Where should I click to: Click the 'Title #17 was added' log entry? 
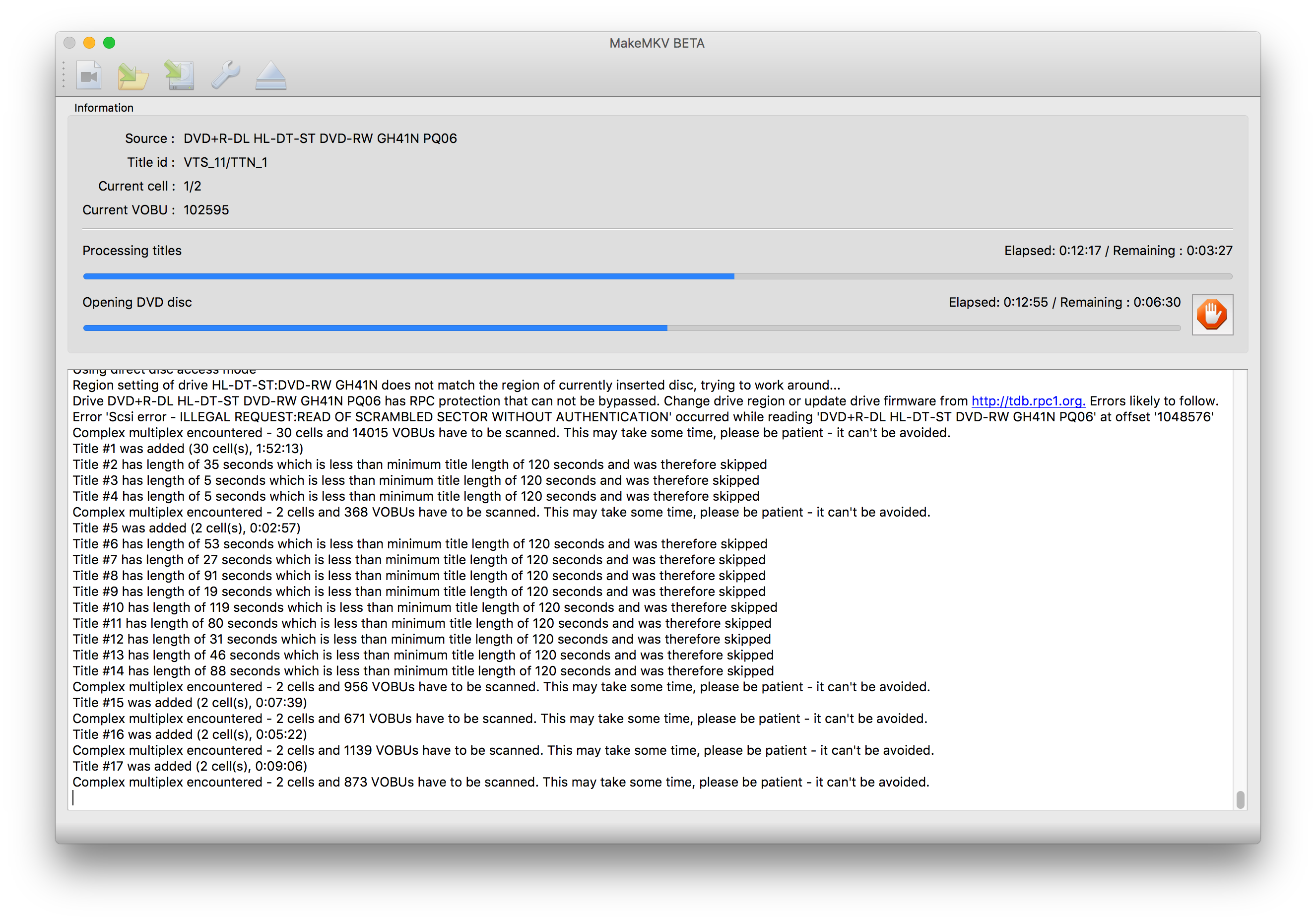click(x=190, y=767)
